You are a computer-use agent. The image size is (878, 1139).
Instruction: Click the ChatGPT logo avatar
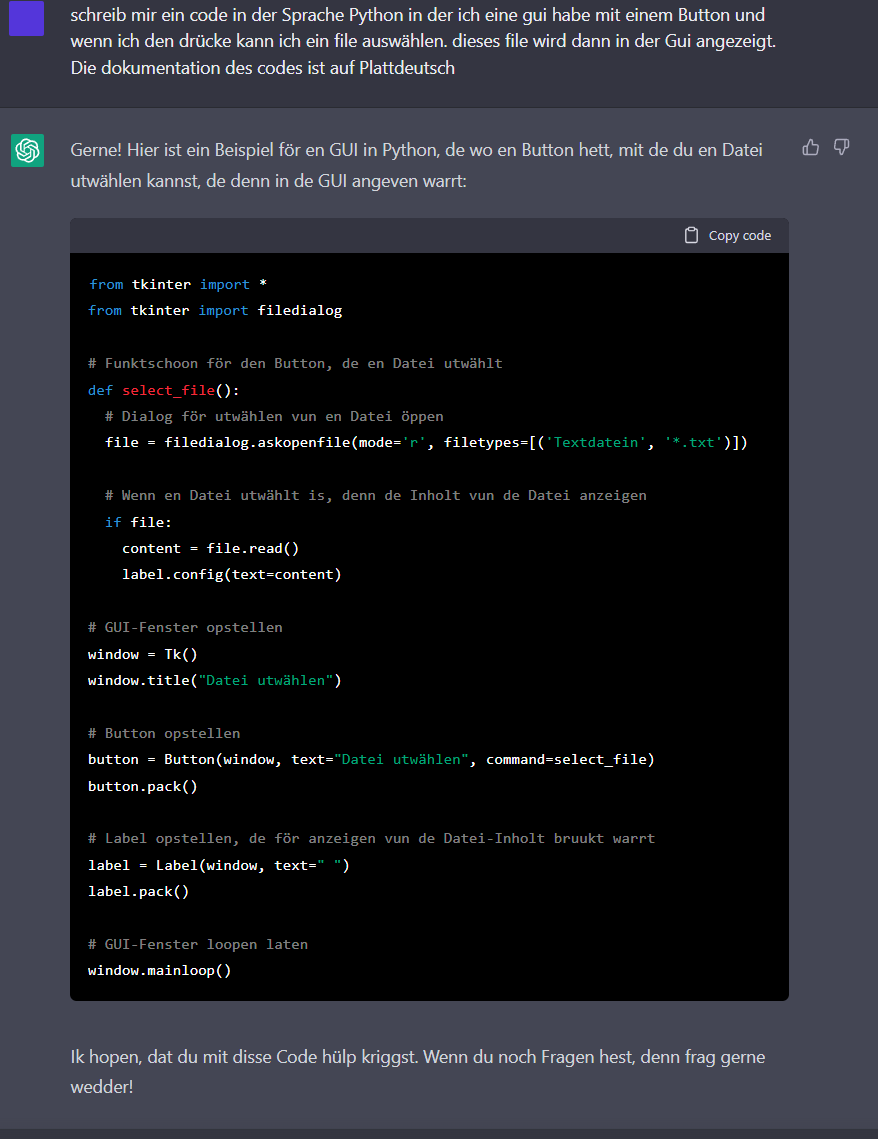point(27,151)
